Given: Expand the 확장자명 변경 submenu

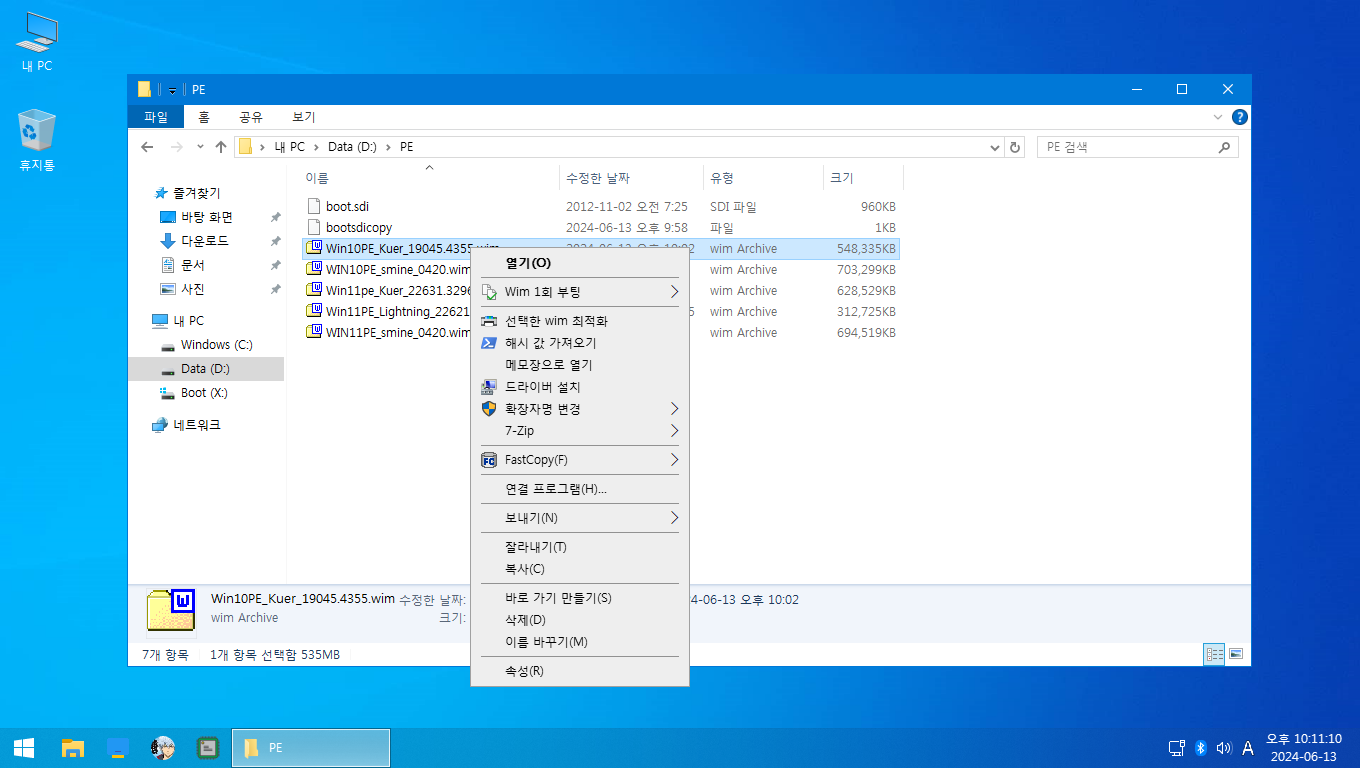Looking at the screenshot, I should pyautogui.click(x=580, y=409).
